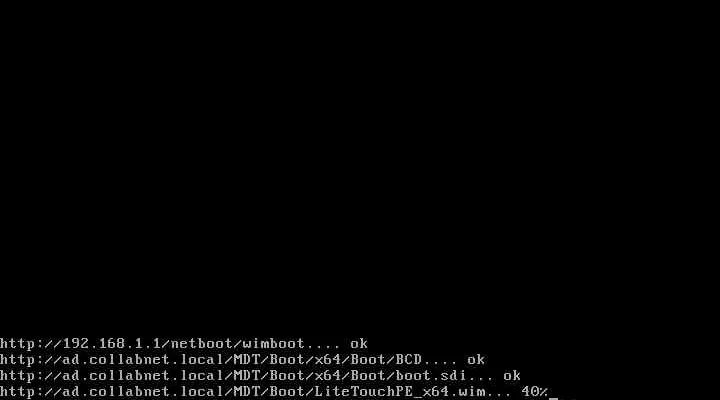Click the BCD filename in second line
Screen dimensions: 720x400
[409, 360]
